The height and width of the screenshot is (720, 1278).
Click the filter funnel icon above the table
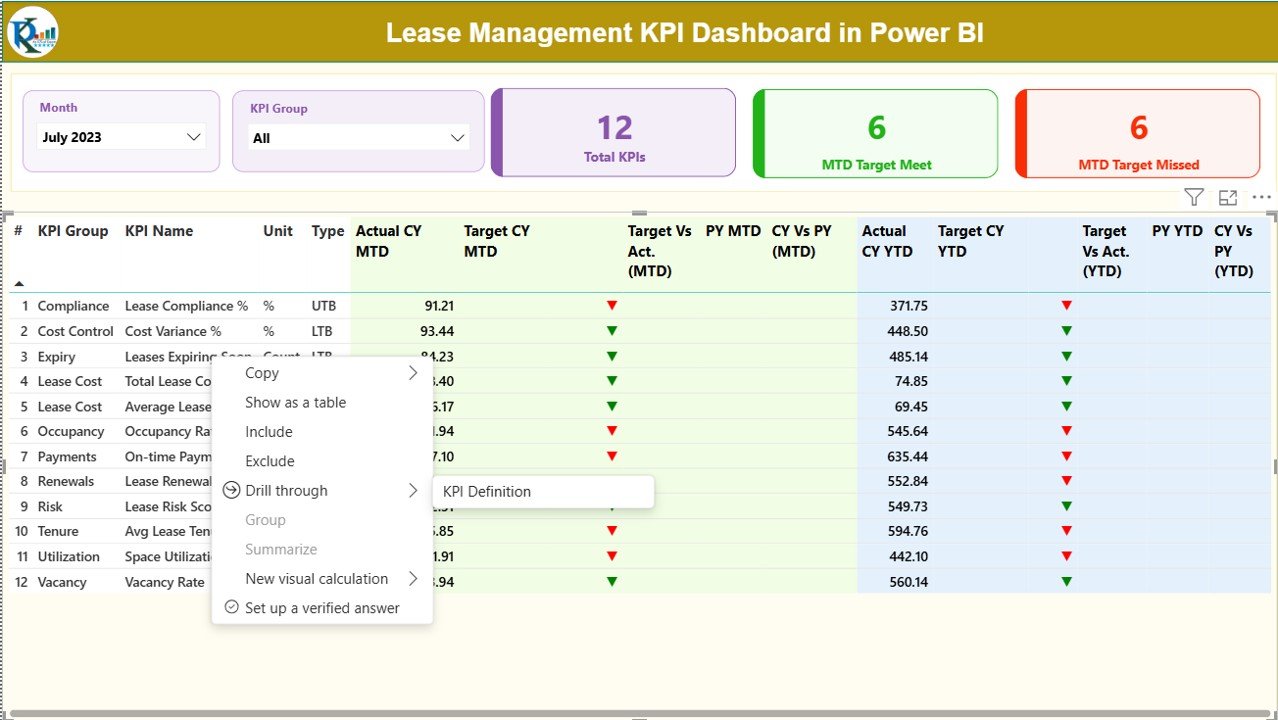tap(1194, 197)
